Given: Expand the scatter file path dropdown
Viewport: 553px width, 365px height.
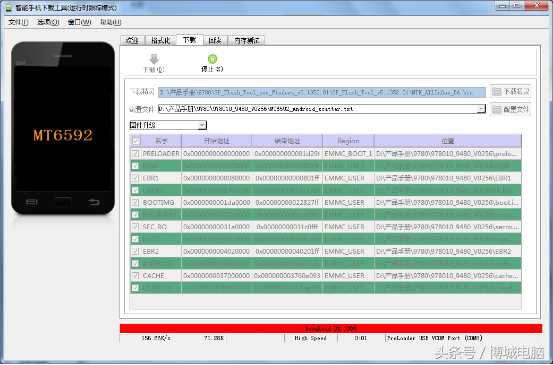Looking at the screenshot, I should 481,109.
